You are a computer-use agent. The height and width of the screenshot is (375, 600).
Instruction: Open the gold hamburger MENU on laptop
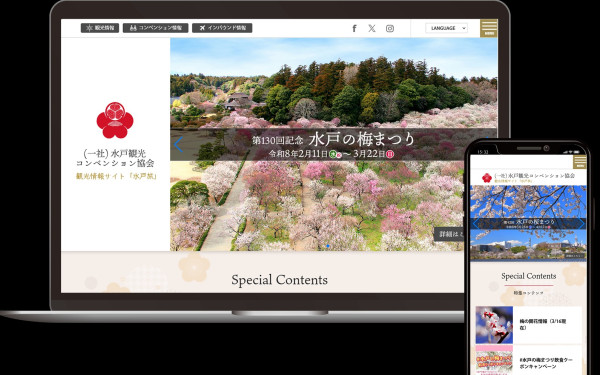pyautogui.click(x=489, y=28)
